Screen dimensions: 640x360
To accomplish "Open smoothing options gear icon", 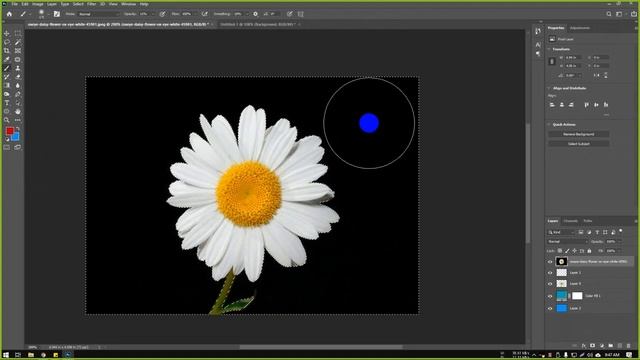I will click(x=256, y=14).
